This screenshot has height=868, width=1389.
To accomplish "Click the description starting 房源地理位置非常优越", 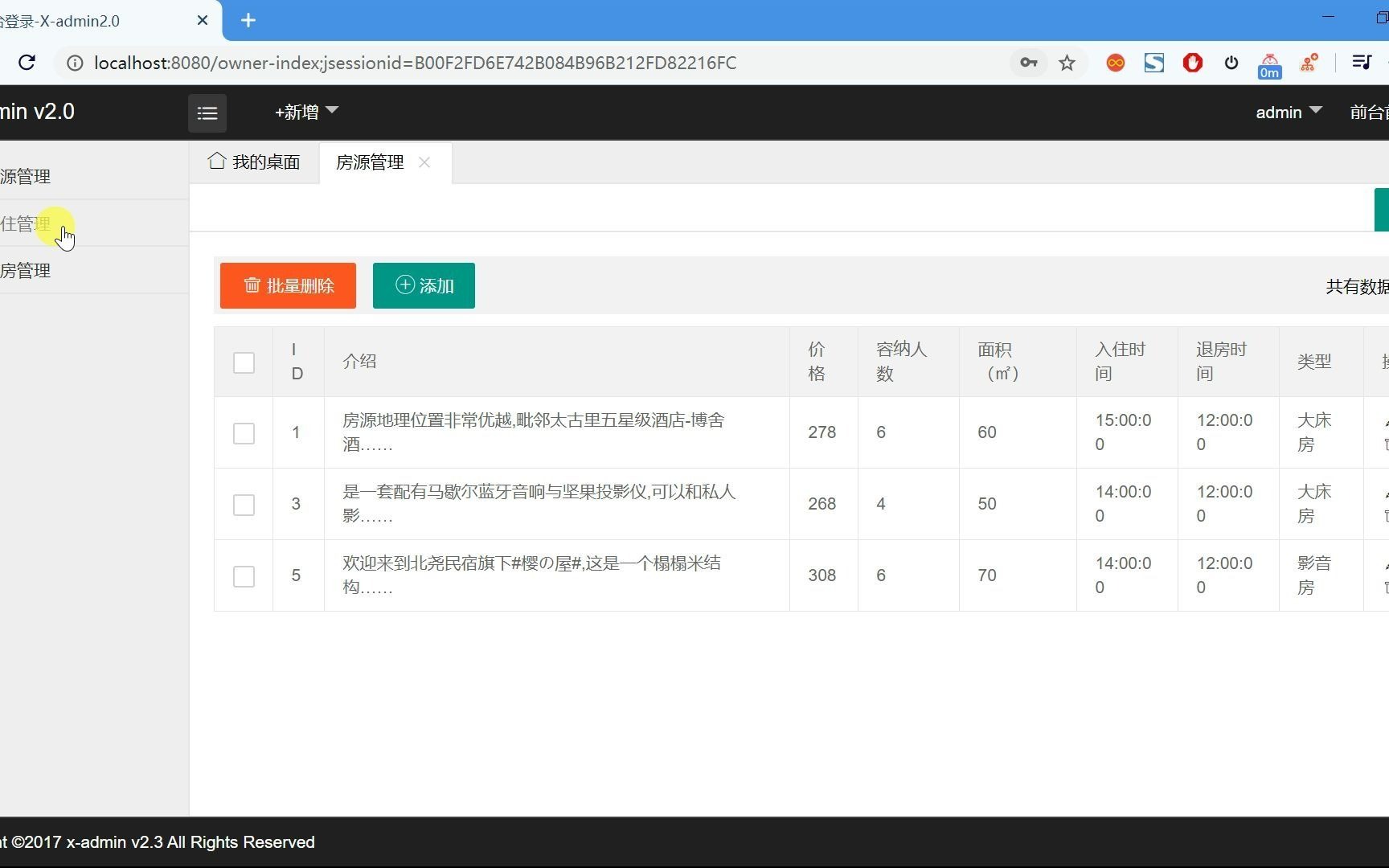I will (x=533, y=432).
